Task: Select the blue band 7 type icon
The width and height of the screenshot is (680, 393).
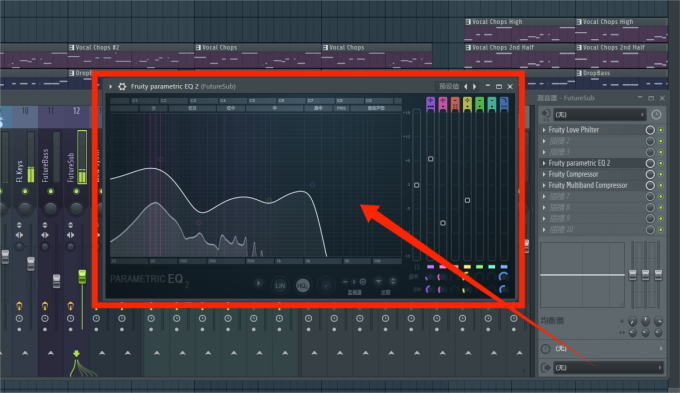Action: tap(504, 104)
